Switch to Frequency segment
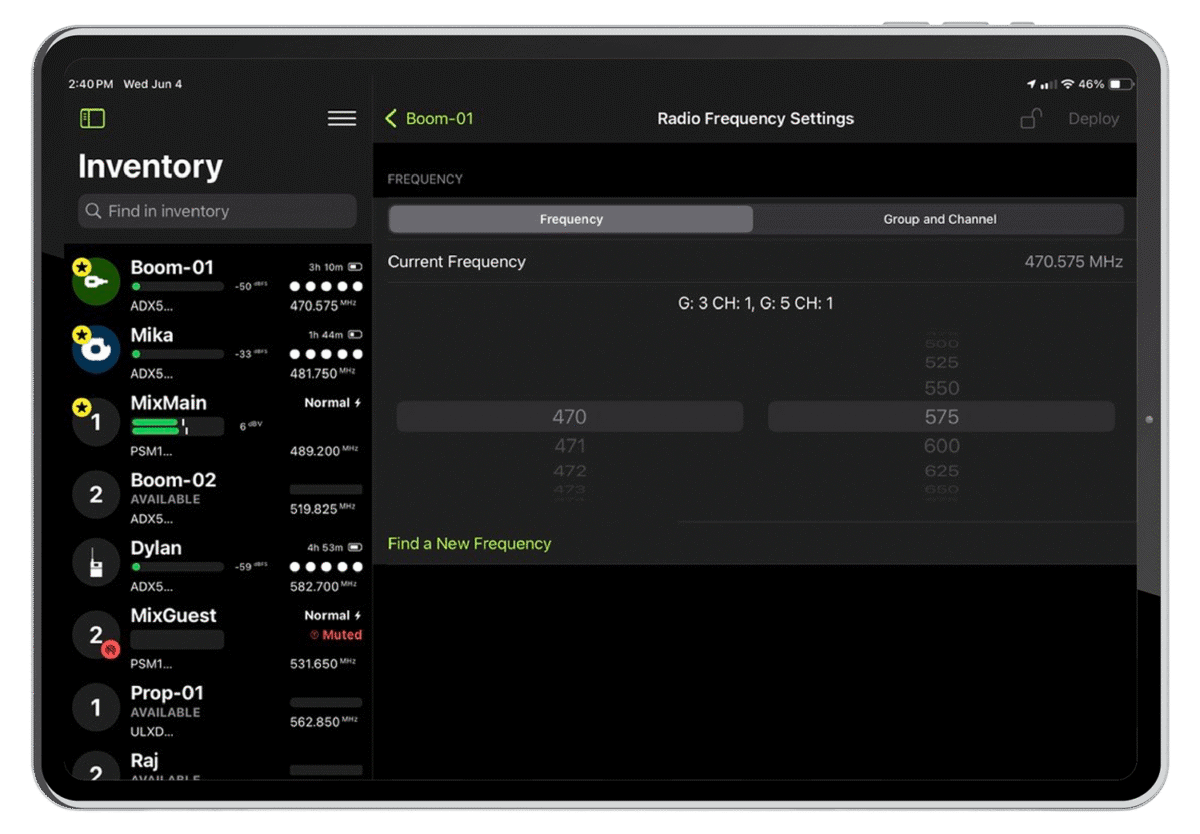The height and width of the screenshot is (834, 1200). click(571, 219)
